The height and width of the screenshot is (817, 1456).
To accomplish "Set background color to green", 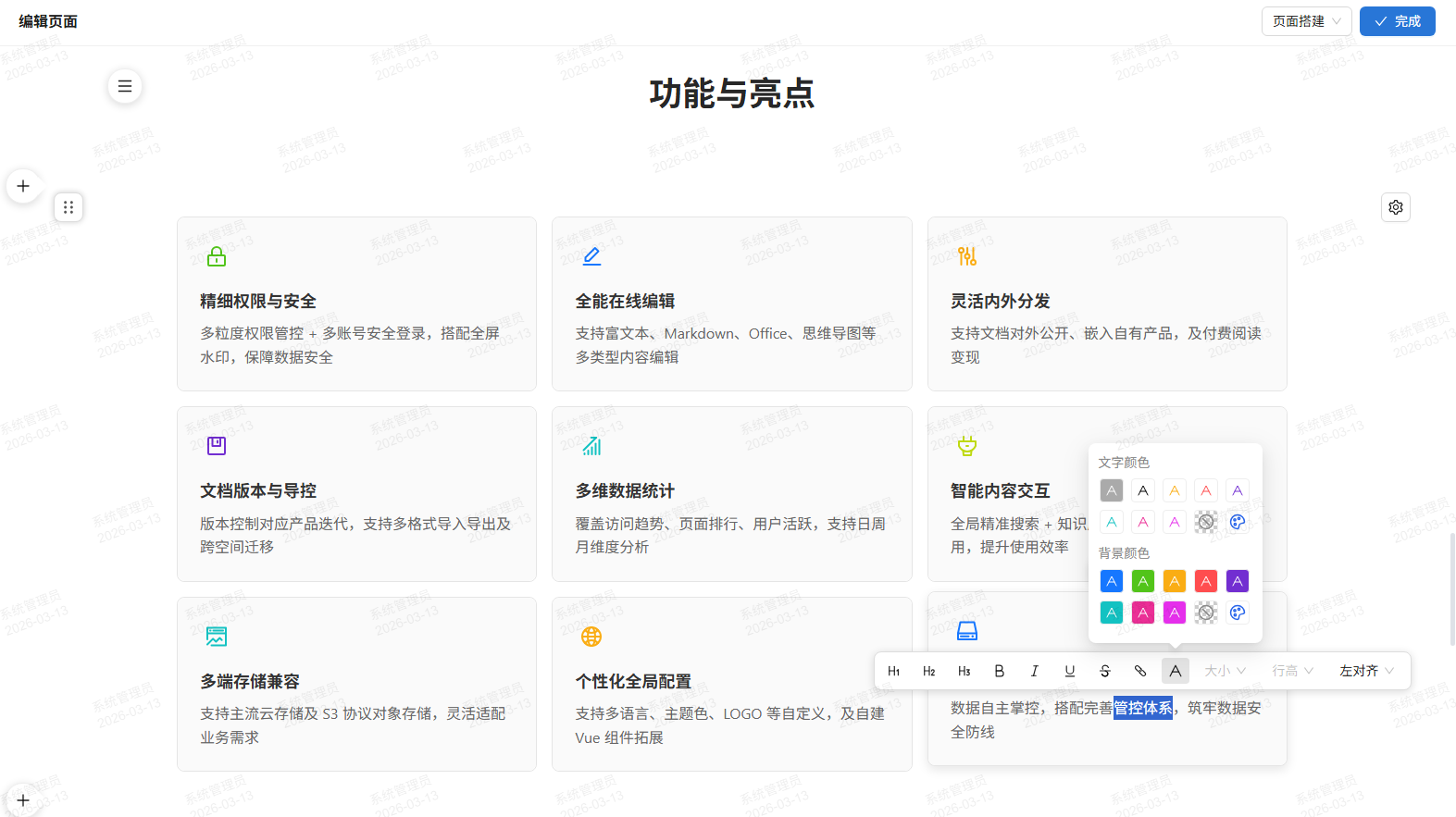I will tap(1143, 581).
